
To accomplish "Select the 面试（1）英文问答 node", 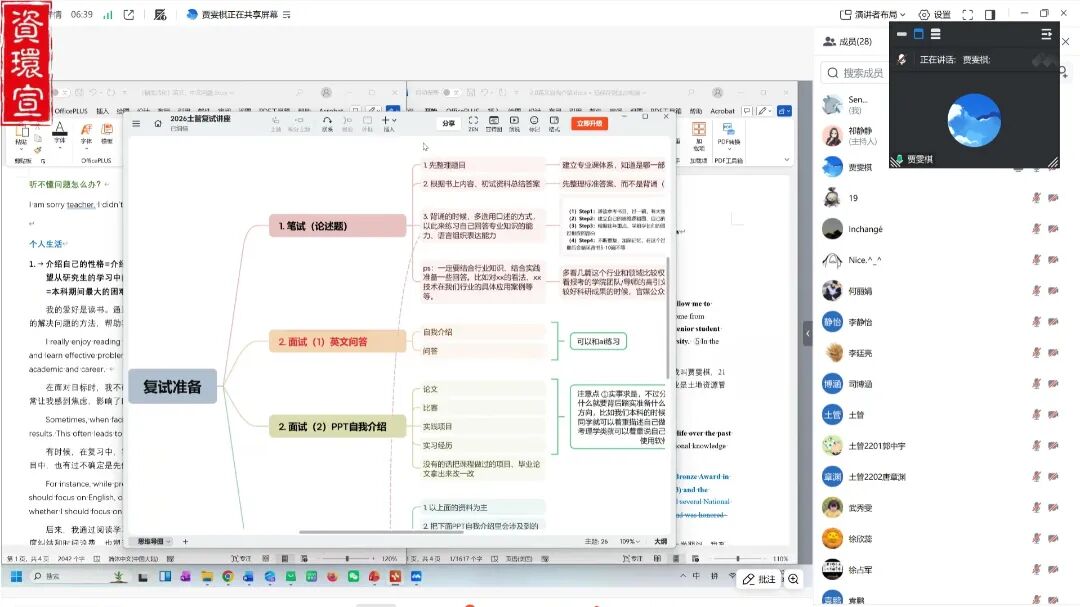I will click(337, 342).
